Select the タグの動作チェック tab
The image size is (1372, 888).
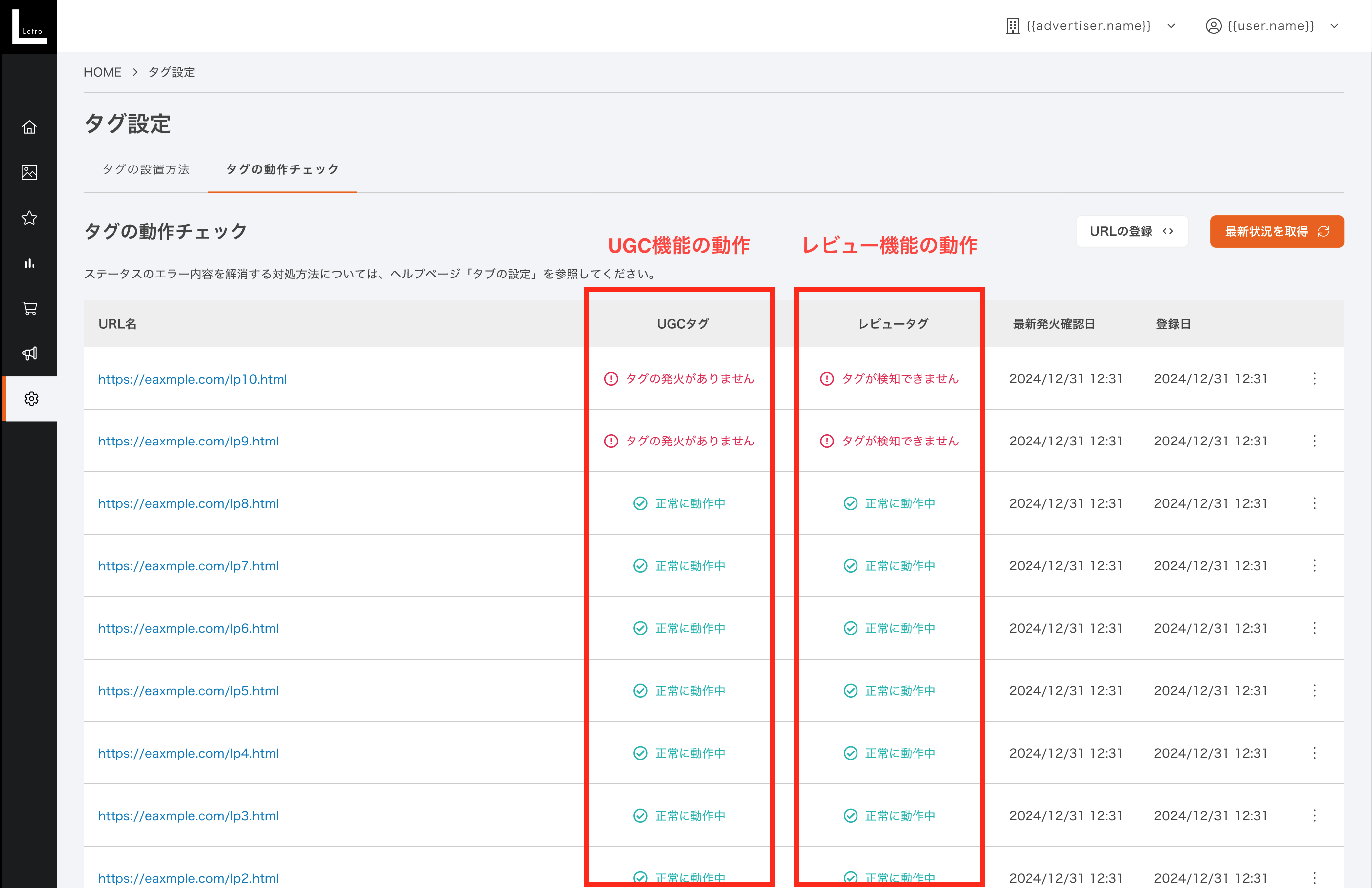282,169
